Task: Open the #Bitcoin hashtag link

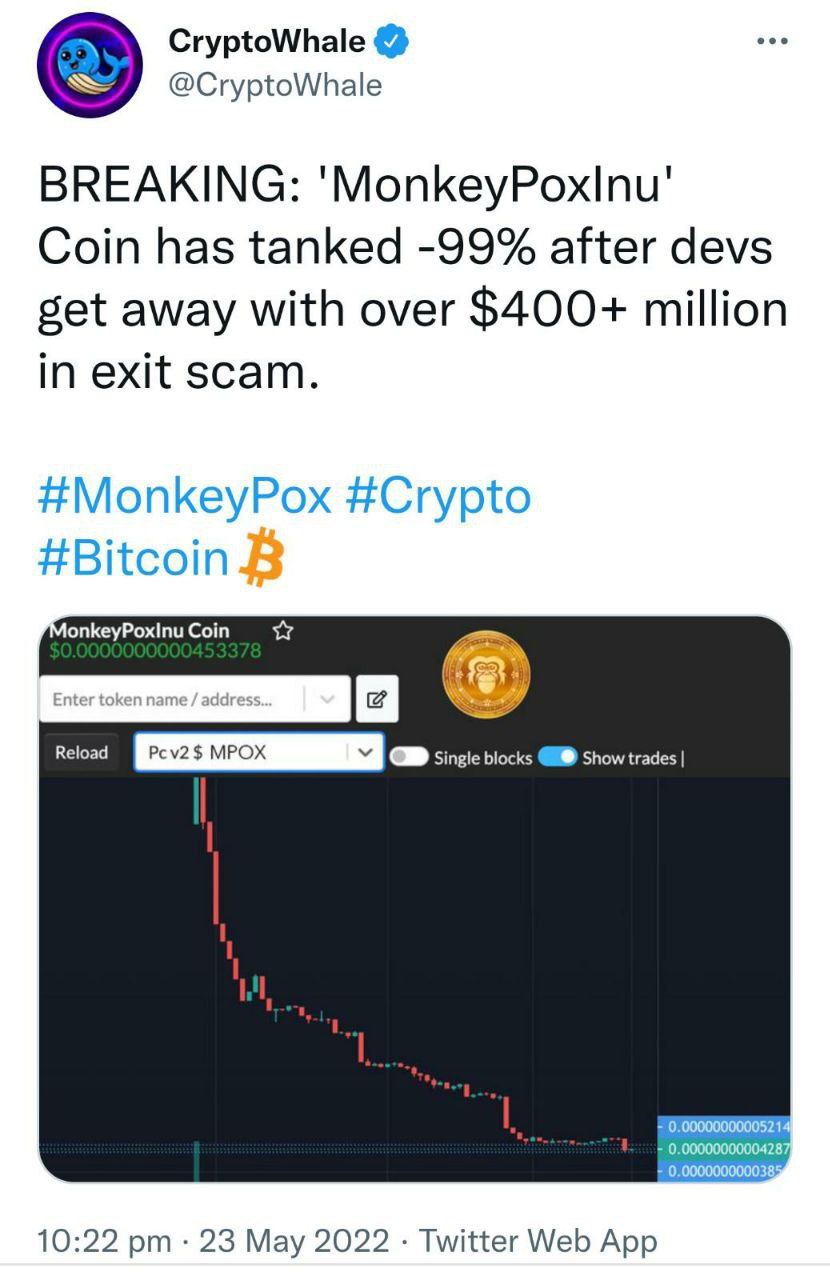Action: (x=133, y=557)
